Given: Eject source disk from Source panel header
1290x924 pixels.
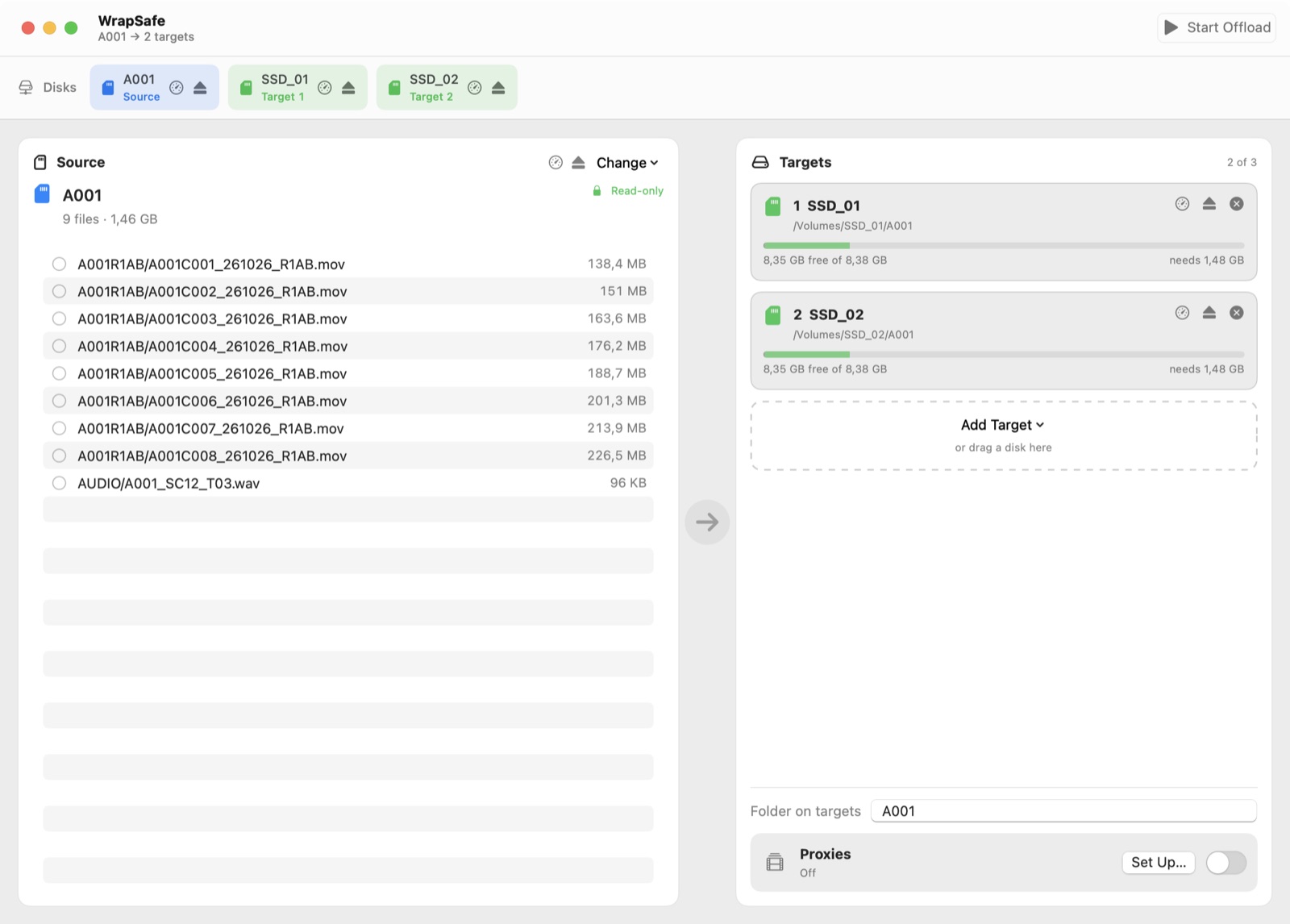Looking at the screenshot, I should [x=578, y=163].
